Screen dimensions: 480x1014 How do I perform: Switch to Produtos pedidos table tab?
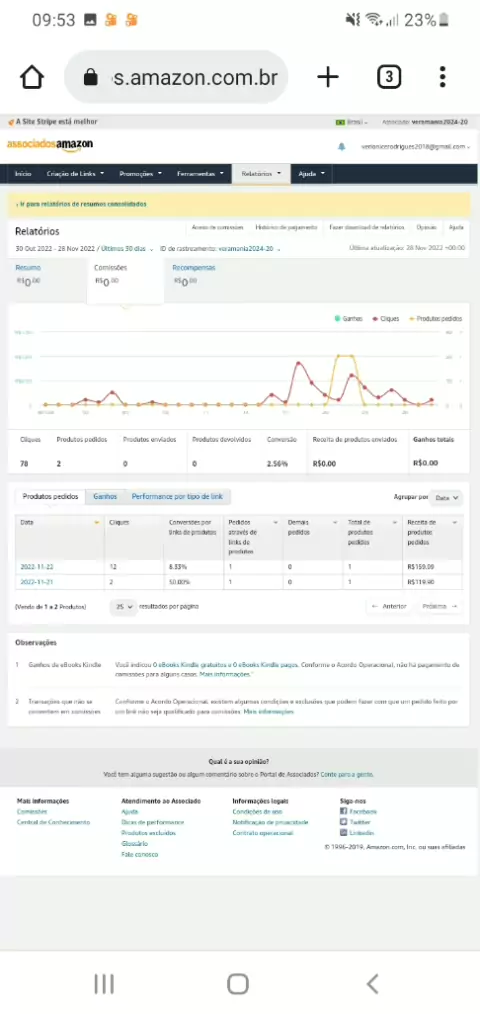click(x=50, y=497)
